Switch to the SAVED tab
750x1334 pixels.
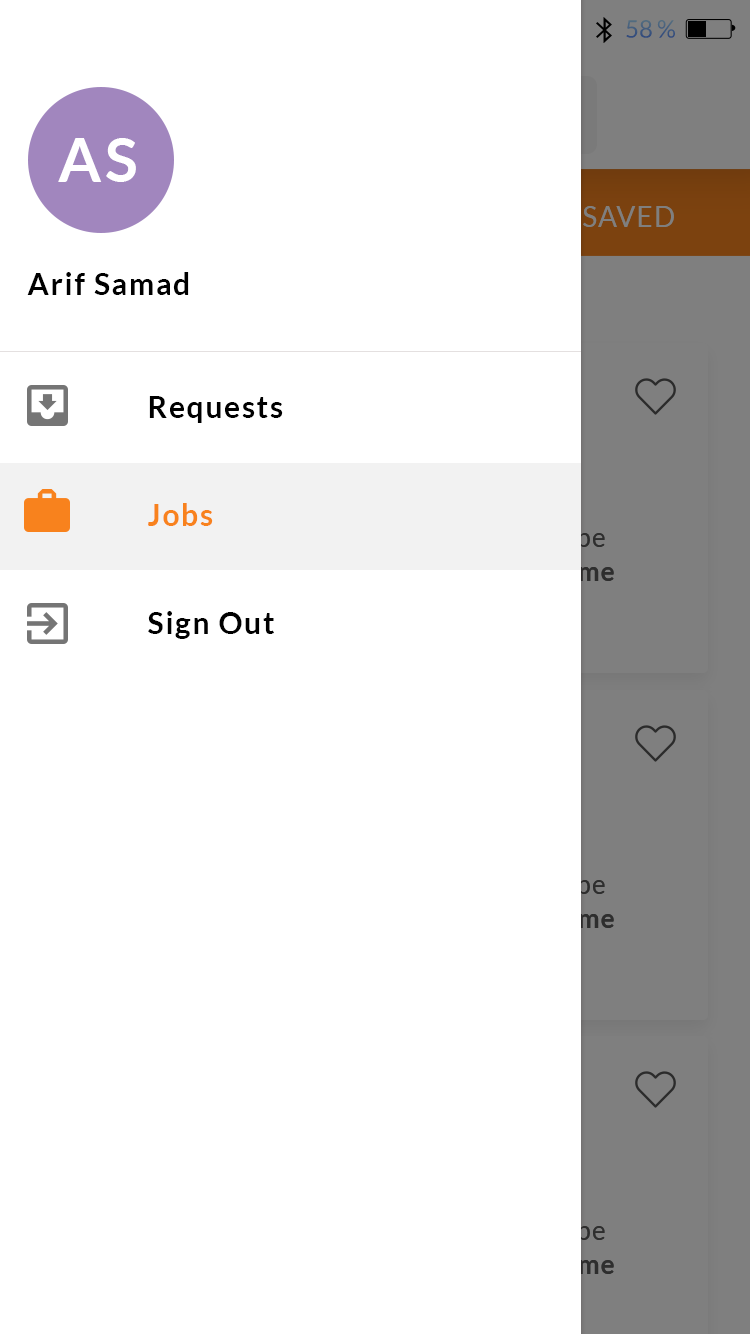point(630,216)
